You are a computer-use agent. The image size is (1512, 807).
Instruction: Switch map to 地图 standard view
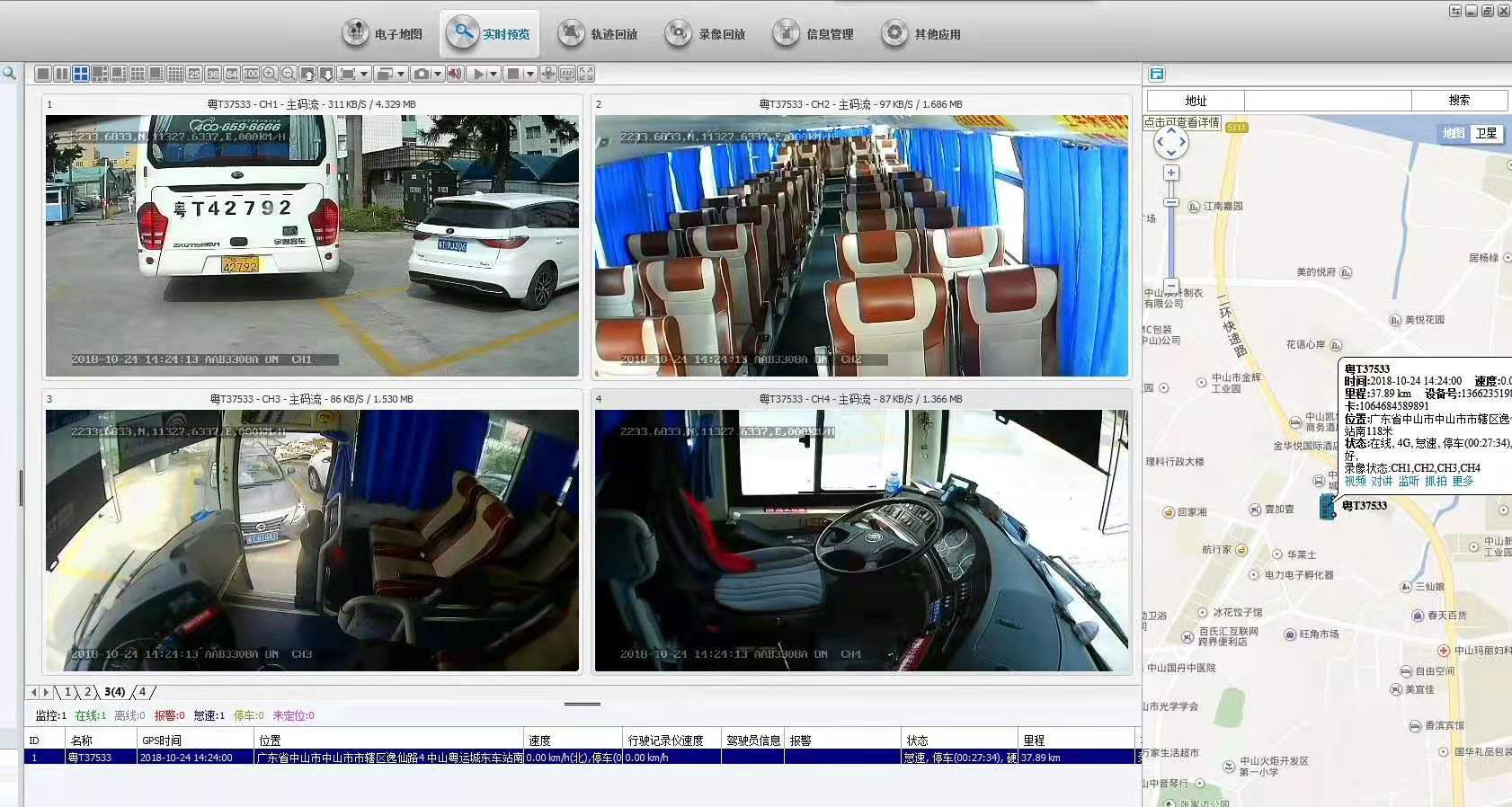pyautogui.click(x=1453, y=133)
